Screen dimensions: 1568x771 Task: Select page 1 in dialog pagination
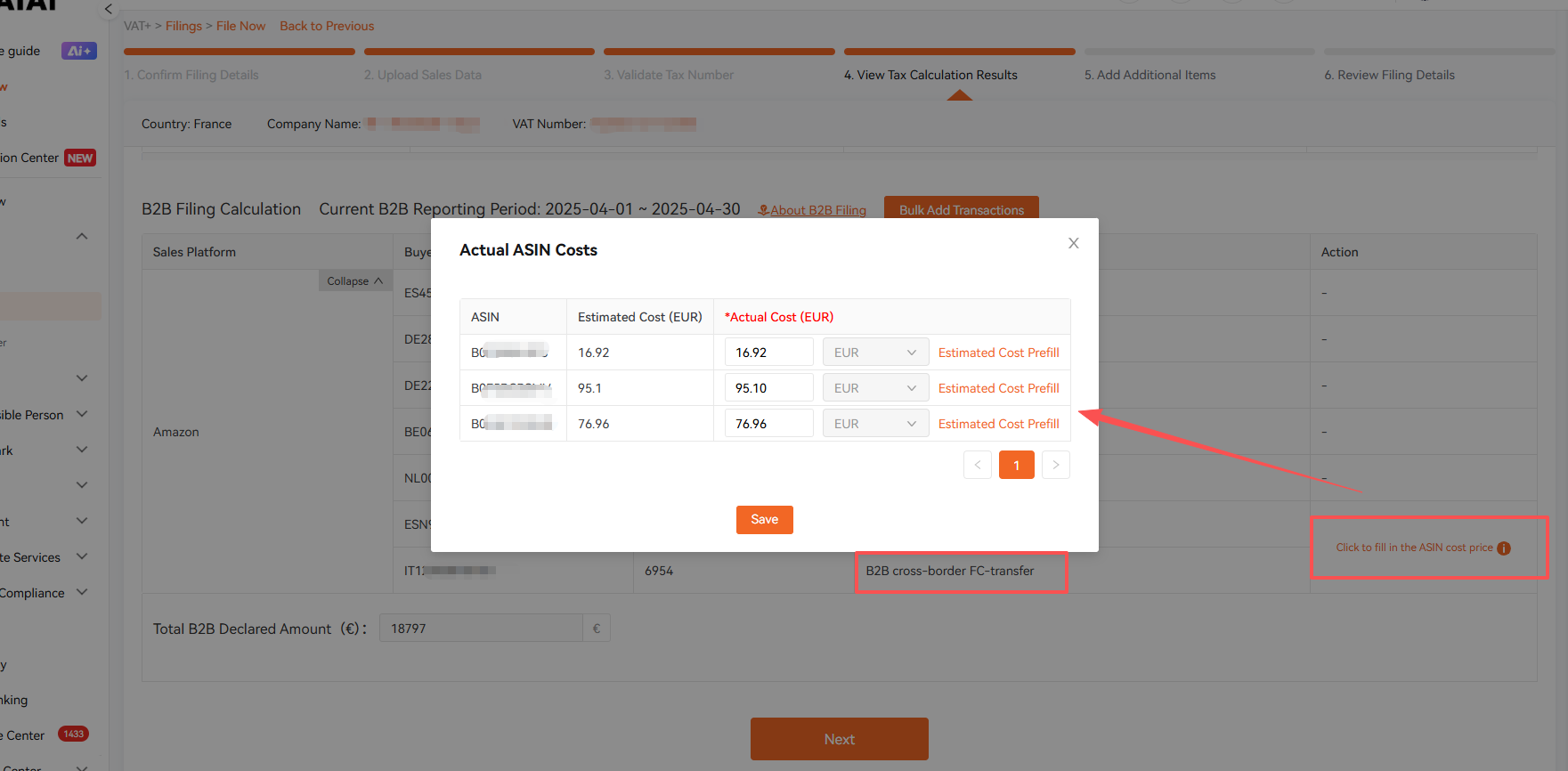point(1017,465)
